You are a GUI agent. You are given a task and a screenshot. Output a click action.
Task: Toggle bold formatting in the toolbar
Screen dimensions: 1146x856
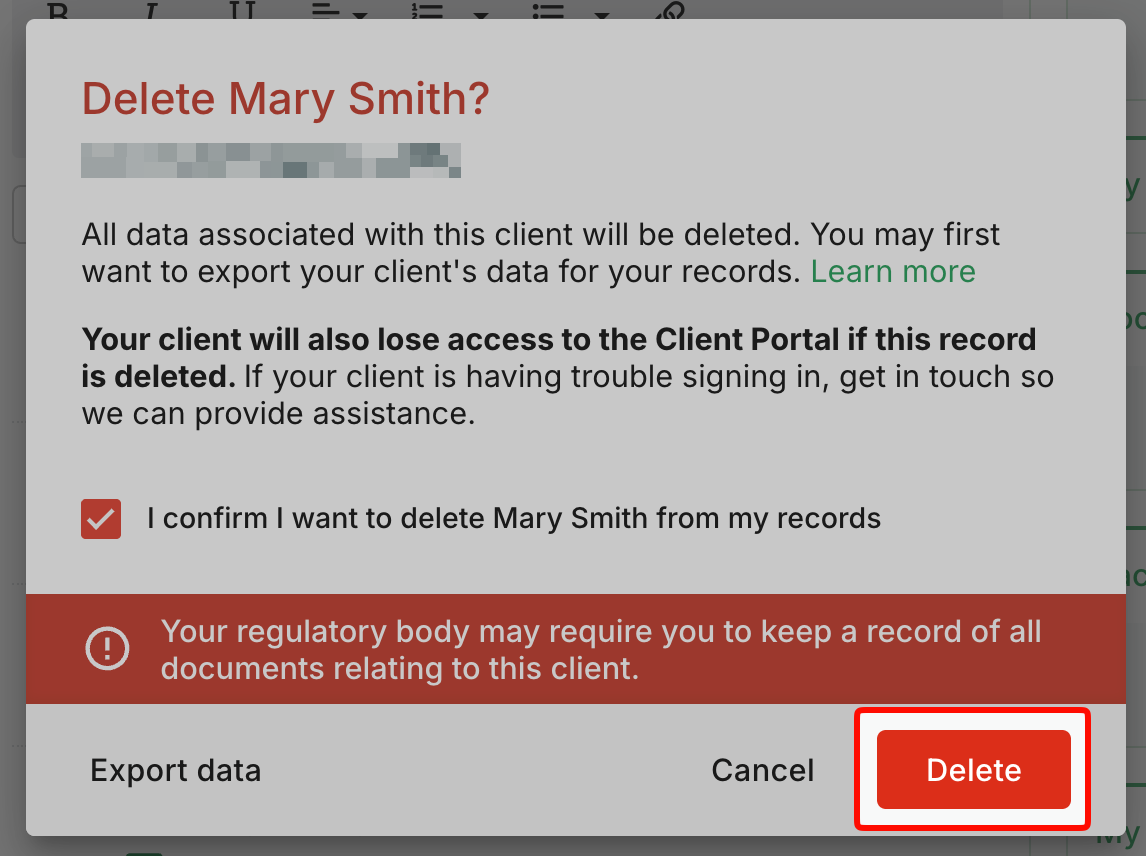(x=58, y=10)
